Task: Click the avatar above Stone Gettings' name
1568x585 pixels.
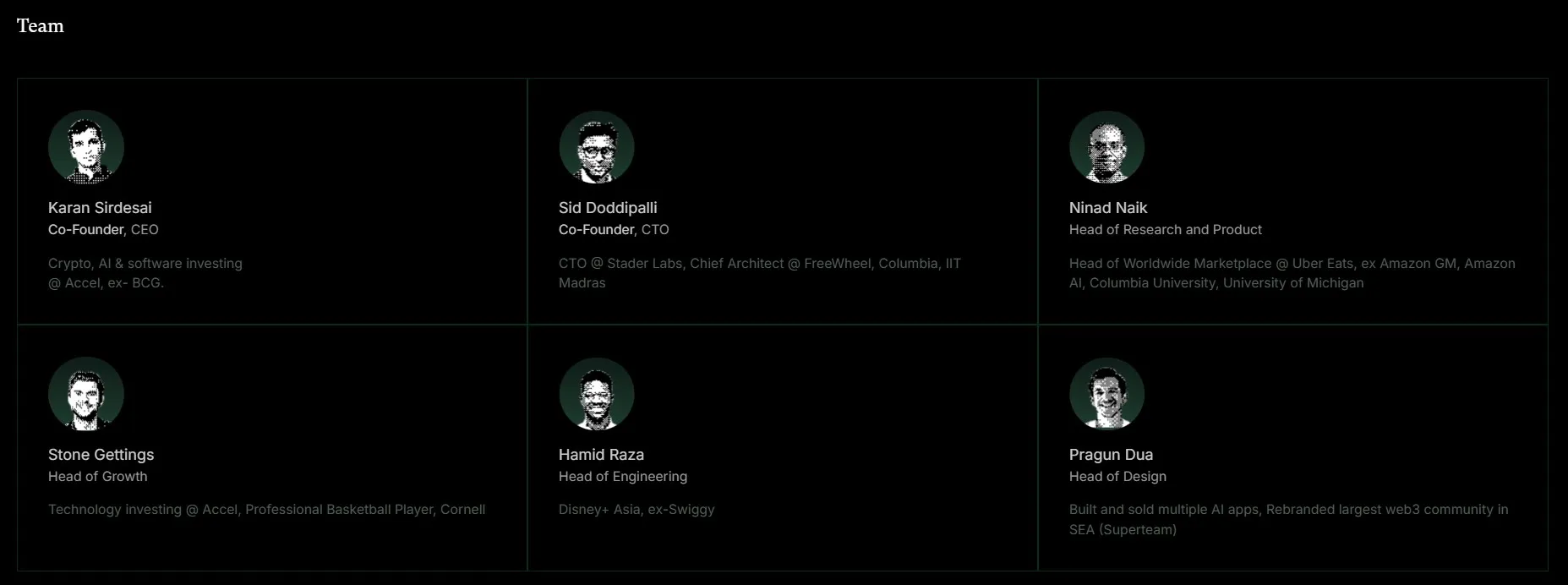Action: (x=86, y=394)
